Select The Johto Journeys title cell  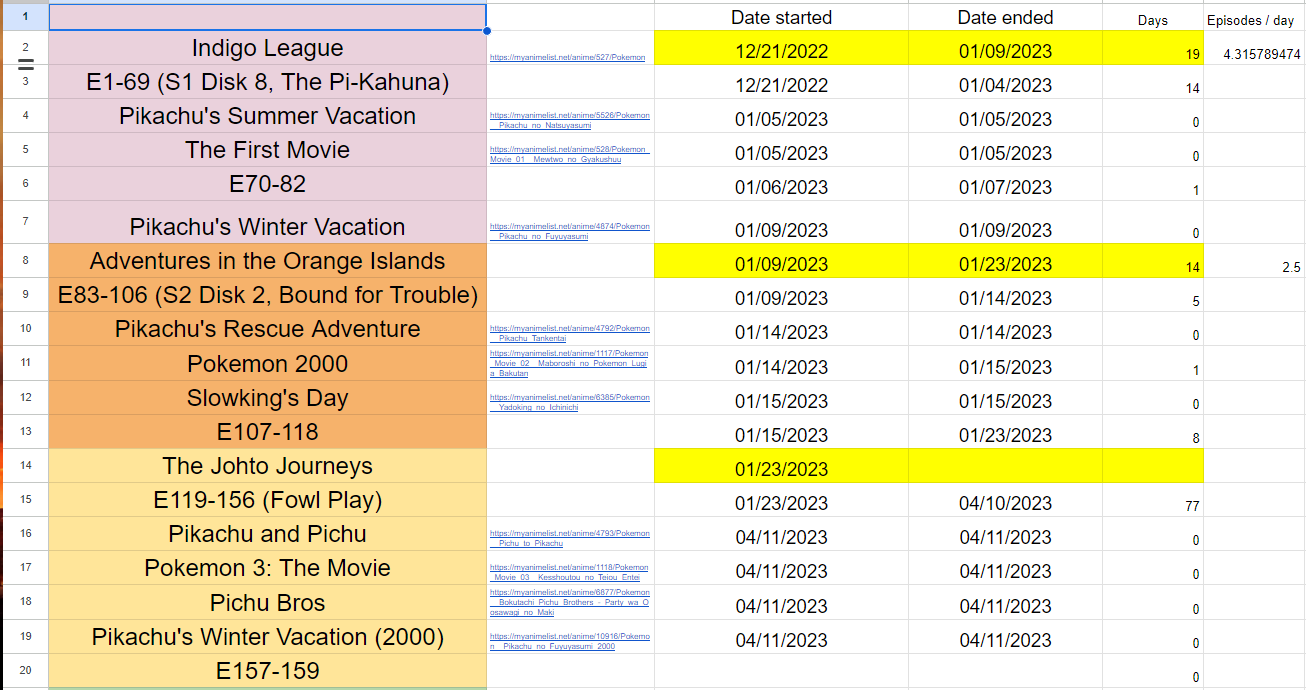click(x=268, y=466)
